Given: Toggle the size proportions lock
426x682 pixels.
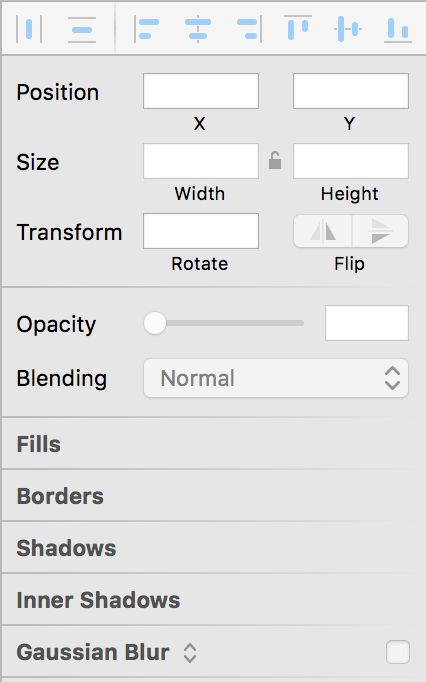Looking at the screenshot, I should [x=275, y=160].
